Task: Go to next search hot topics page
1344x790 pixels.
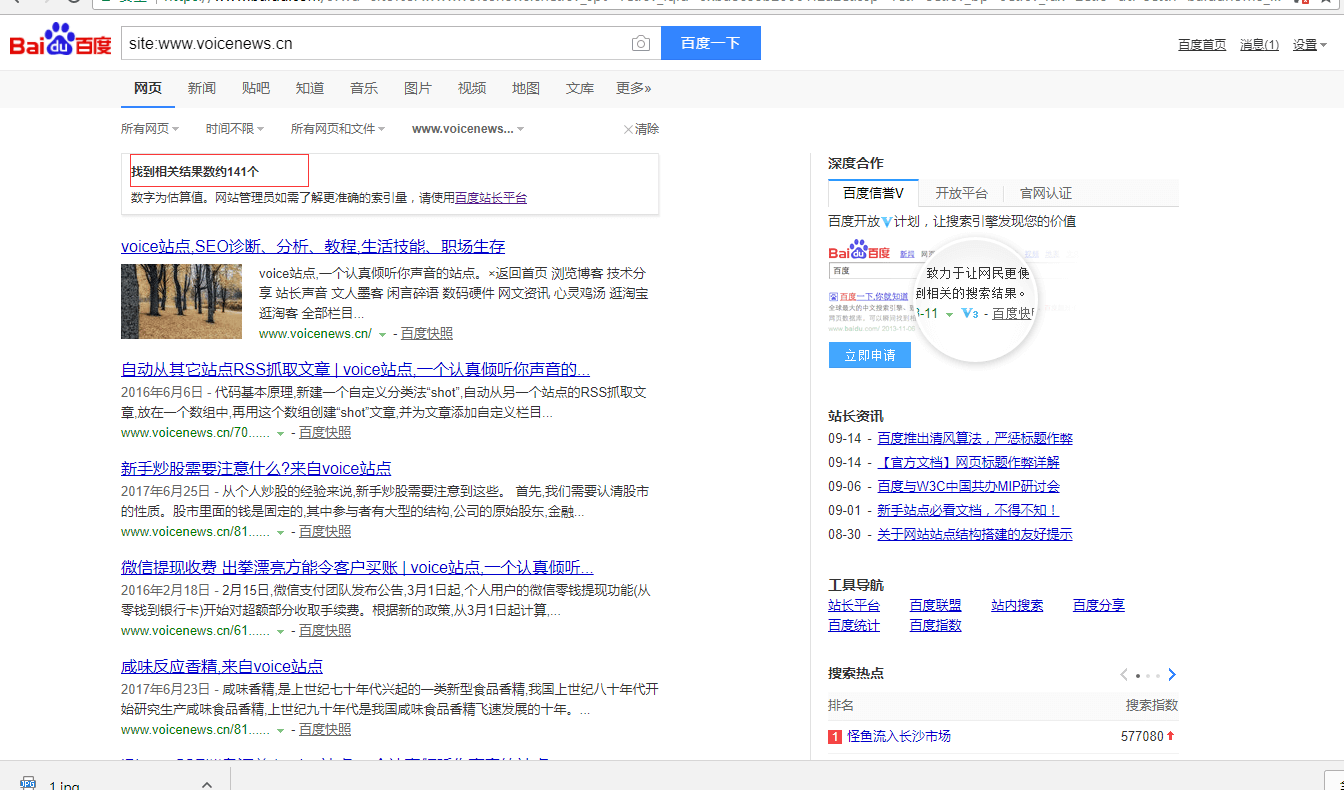Action: point(1172,674)
